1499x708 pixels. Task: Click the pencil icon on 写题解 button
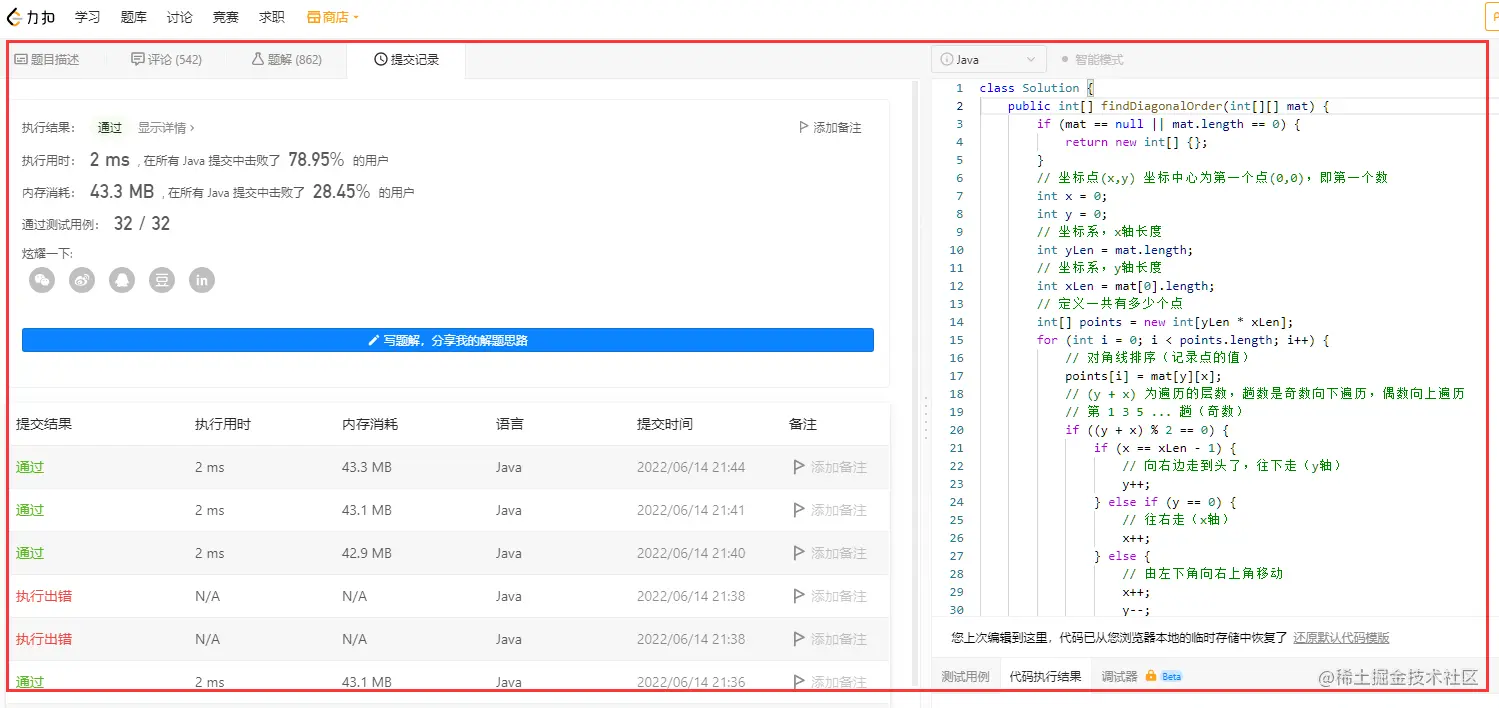[374, 340]
